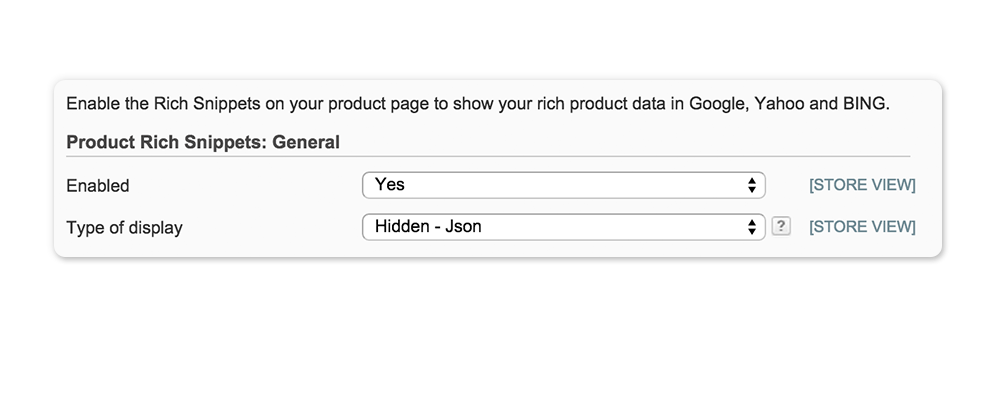Image resolution: width=1000 pixels, height=400 pixels.
Task: Click the up arrow in Type of display select
Action: (x=752, y=223)
